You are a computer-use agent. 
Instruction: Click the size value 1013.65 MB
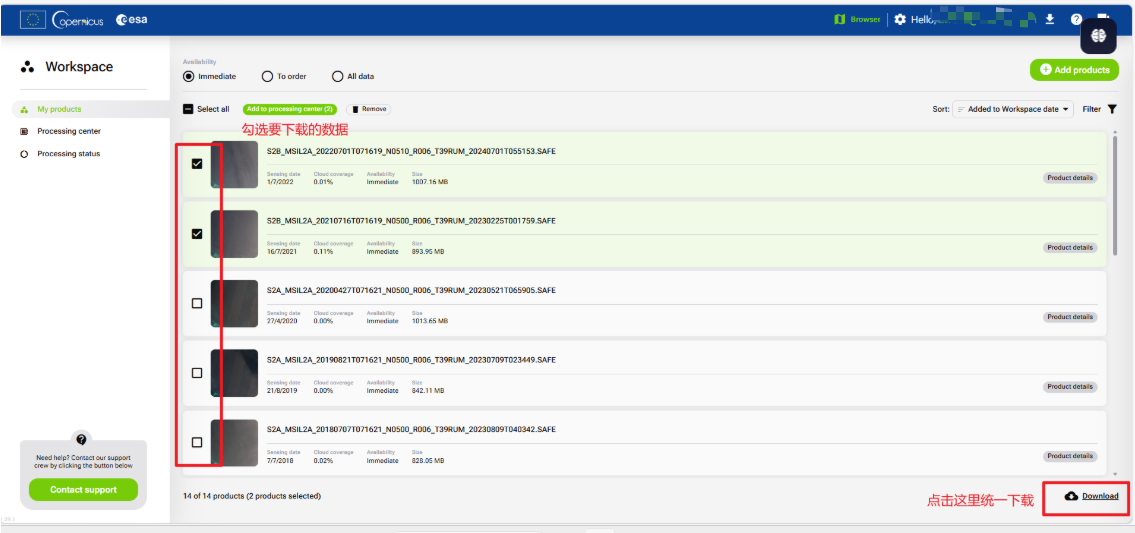click(x=430, y=321)
